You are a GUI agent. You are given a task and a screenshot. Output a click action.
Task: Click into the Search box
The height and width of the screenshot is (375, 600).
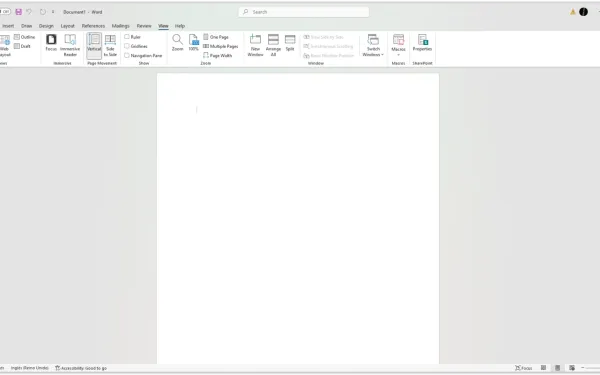tap(304, 12)
